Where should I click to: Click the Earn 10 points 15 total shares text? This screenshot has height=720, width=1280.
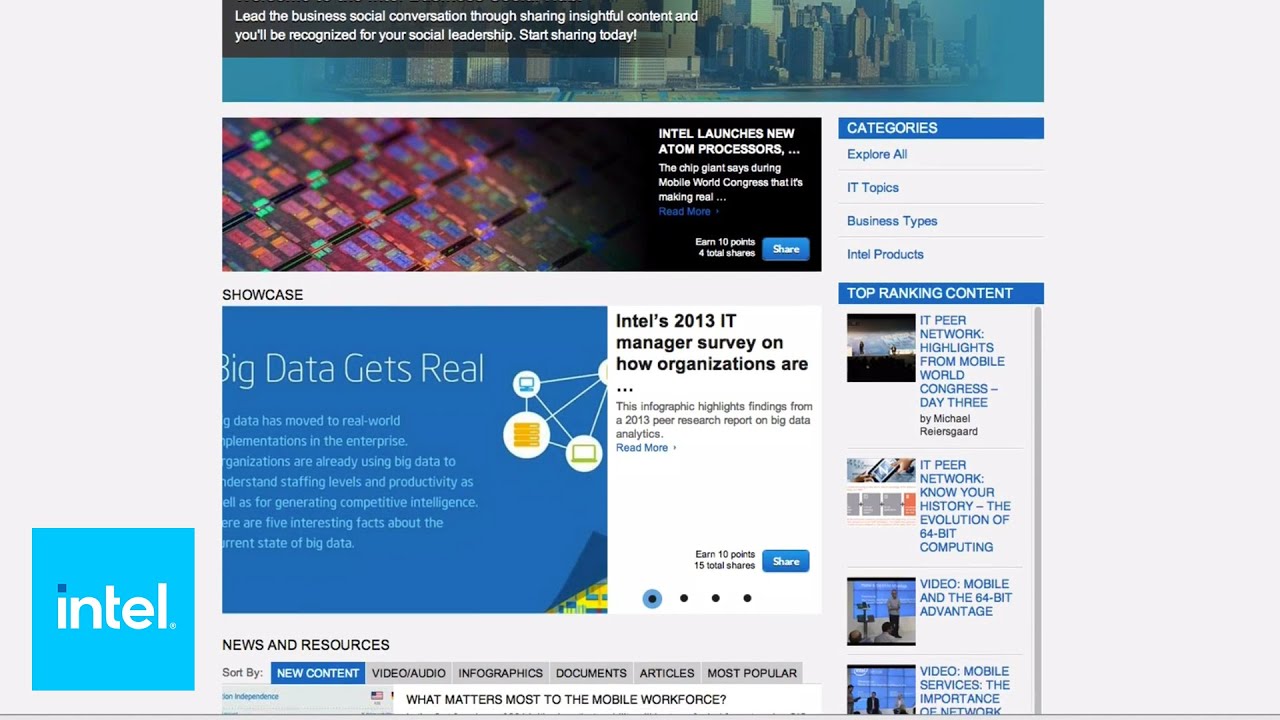(725, 560)
